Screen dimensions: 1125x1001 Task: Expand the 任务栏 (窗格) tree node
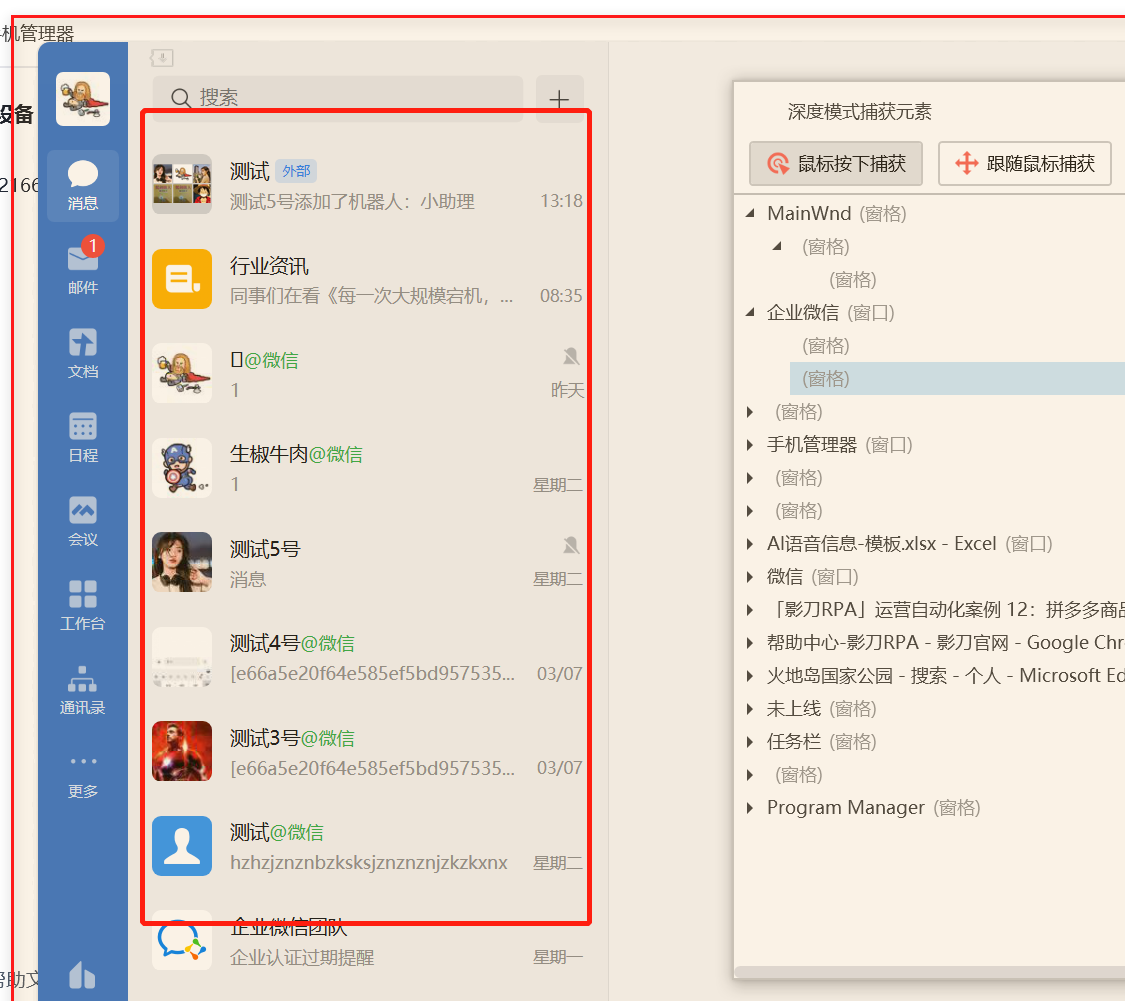tap(750, 742)
